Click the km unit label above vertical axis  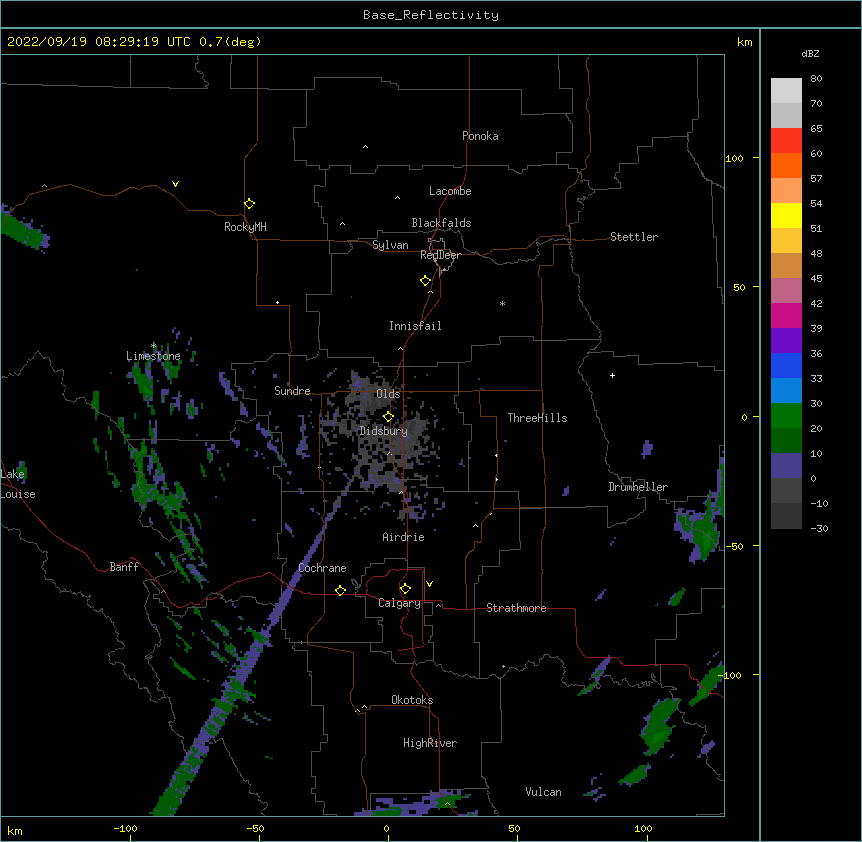745,42
